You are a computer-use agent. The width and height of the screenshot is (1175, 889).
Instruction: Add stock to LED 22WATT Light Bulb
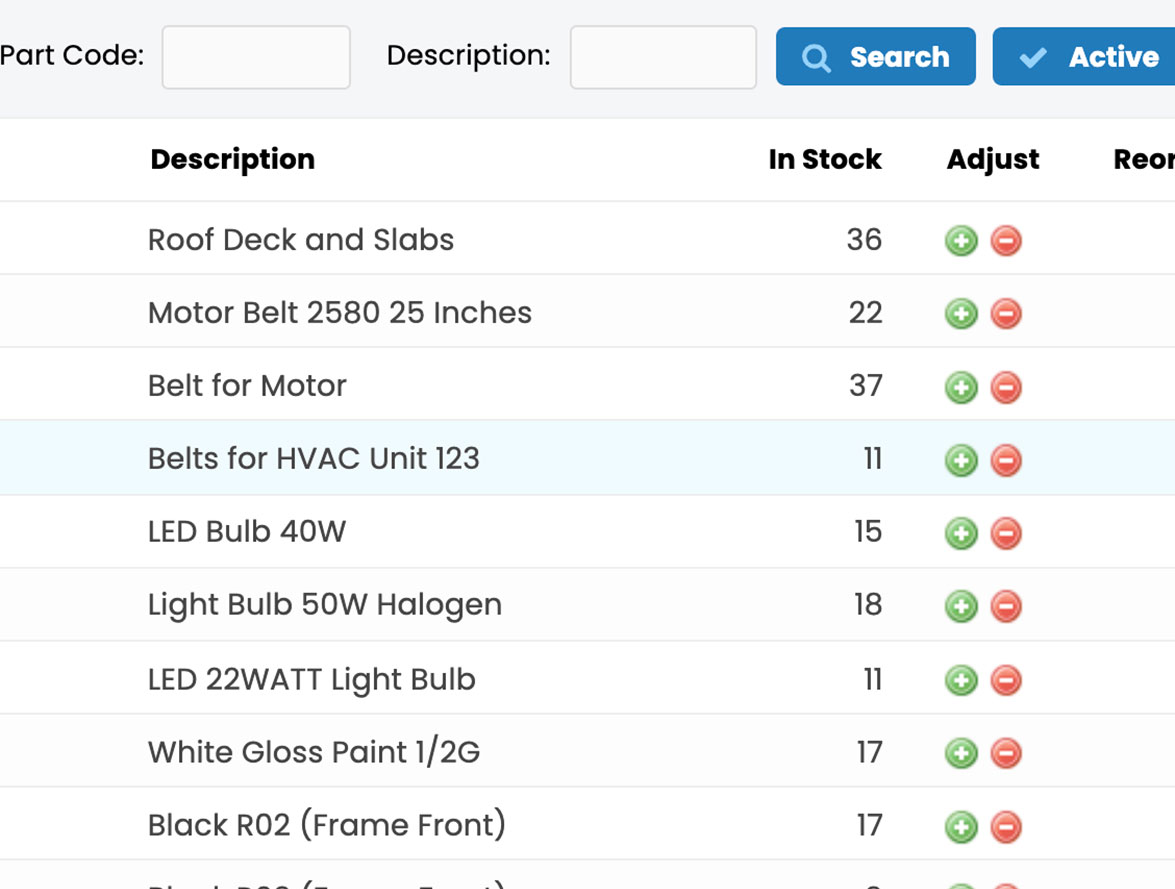(960, 680)
